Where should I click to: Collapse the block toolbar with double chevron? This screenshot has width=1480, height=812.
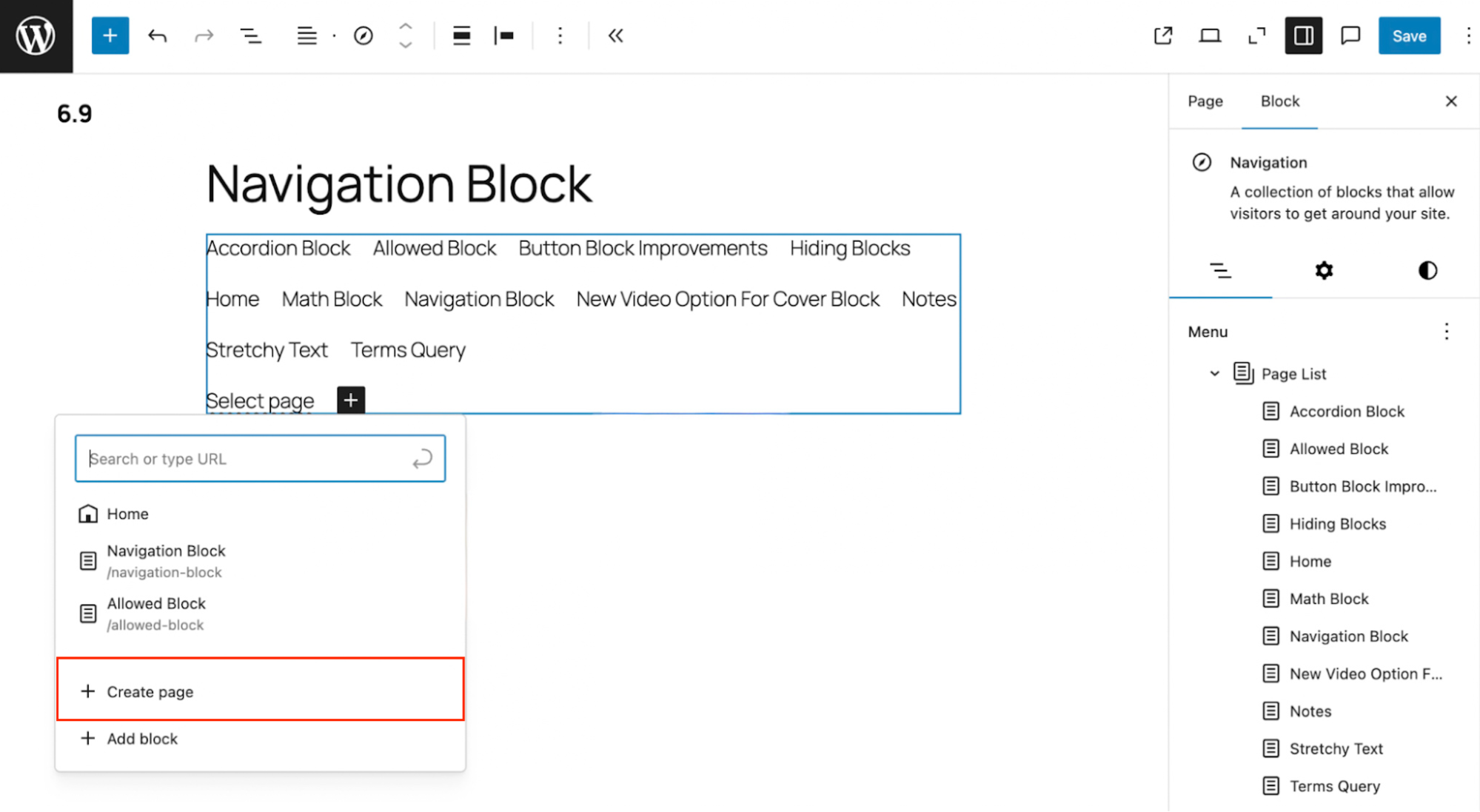[x=615, y=35]
